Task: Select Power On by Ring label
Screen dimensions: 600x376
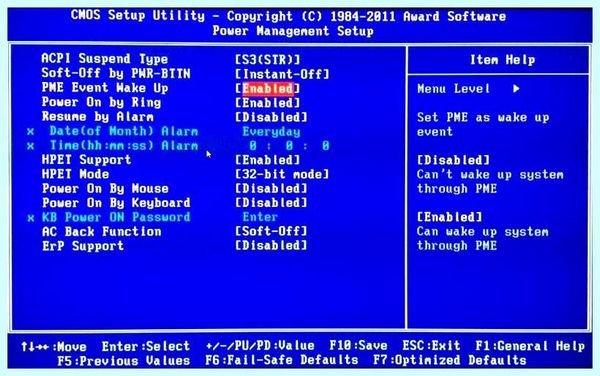Action: tap(101, 102)
